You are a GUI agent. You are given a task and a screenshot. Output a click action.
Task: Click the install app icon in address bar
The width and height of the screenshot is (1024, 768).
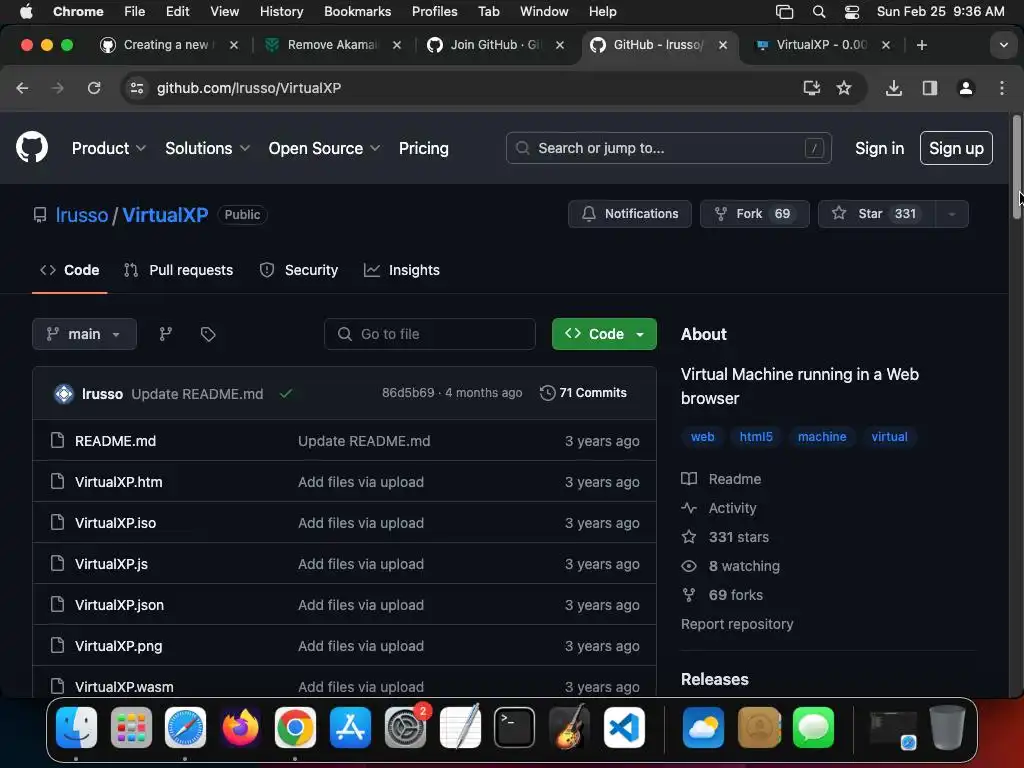(811, 88)
